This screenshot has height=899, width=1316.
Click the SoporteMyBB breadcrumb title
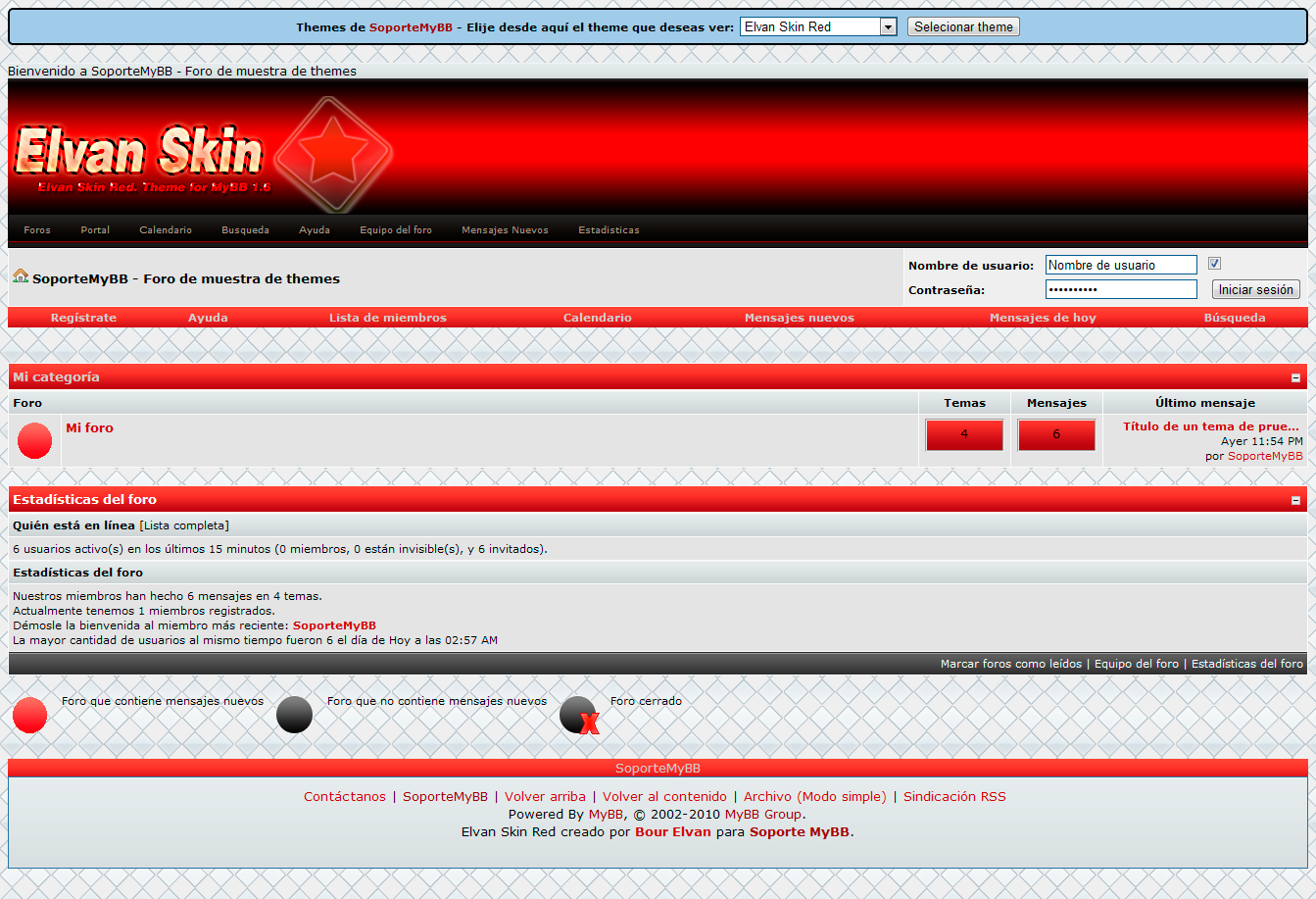(x=186, y=278)
